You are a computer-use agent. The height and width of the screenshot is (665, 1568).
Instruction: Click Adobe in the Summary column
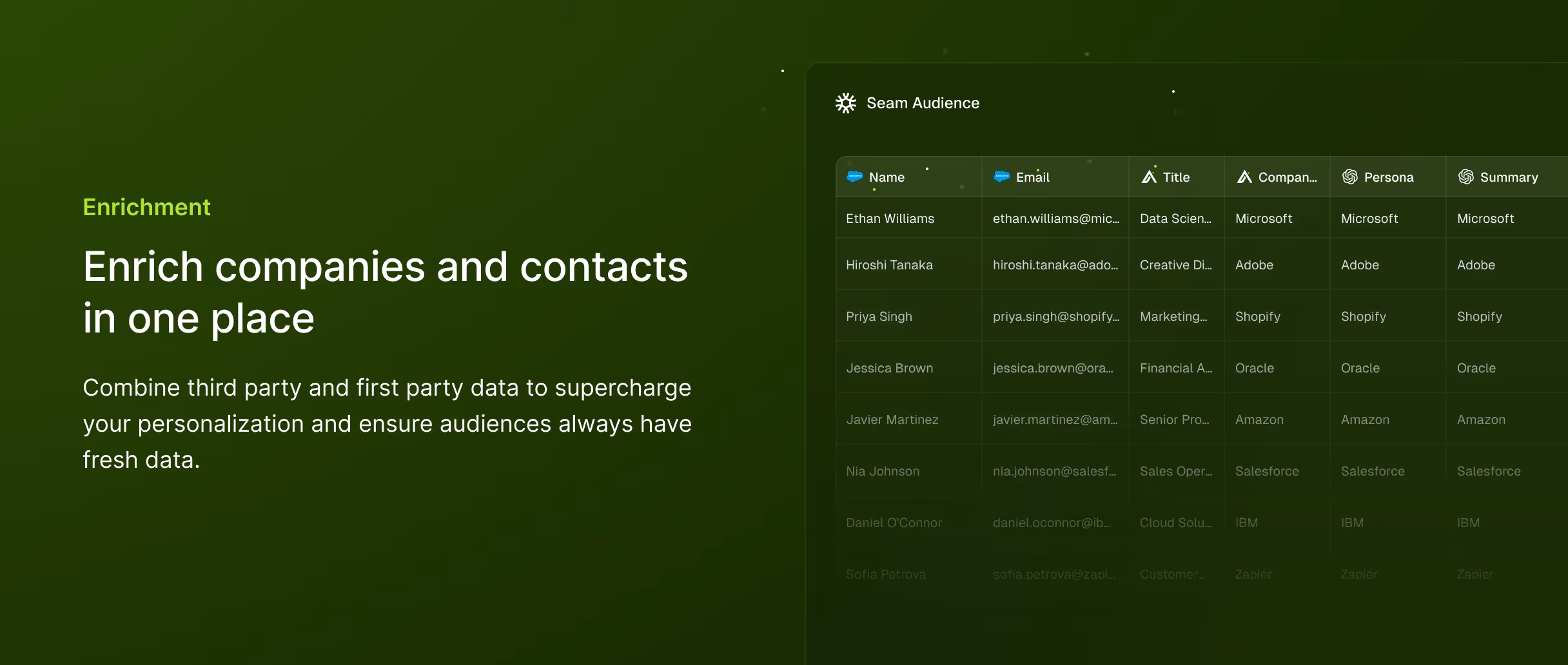1476,265
